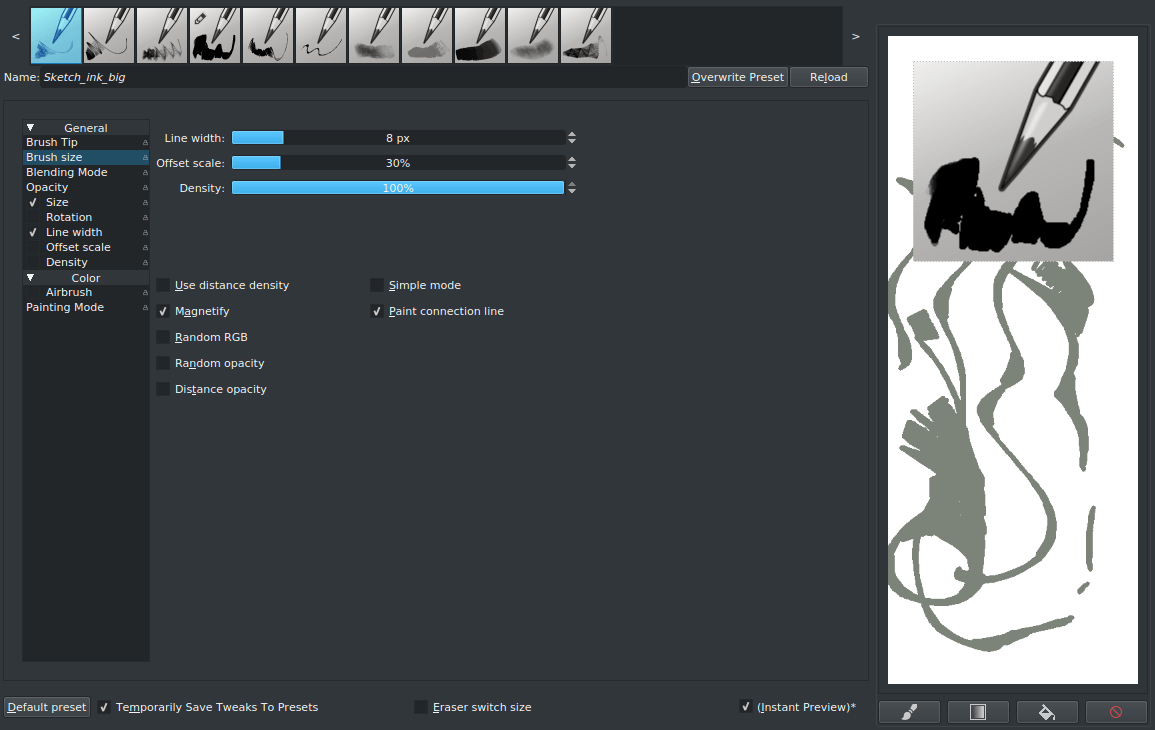Turn on Random RGB

point(163,337)
